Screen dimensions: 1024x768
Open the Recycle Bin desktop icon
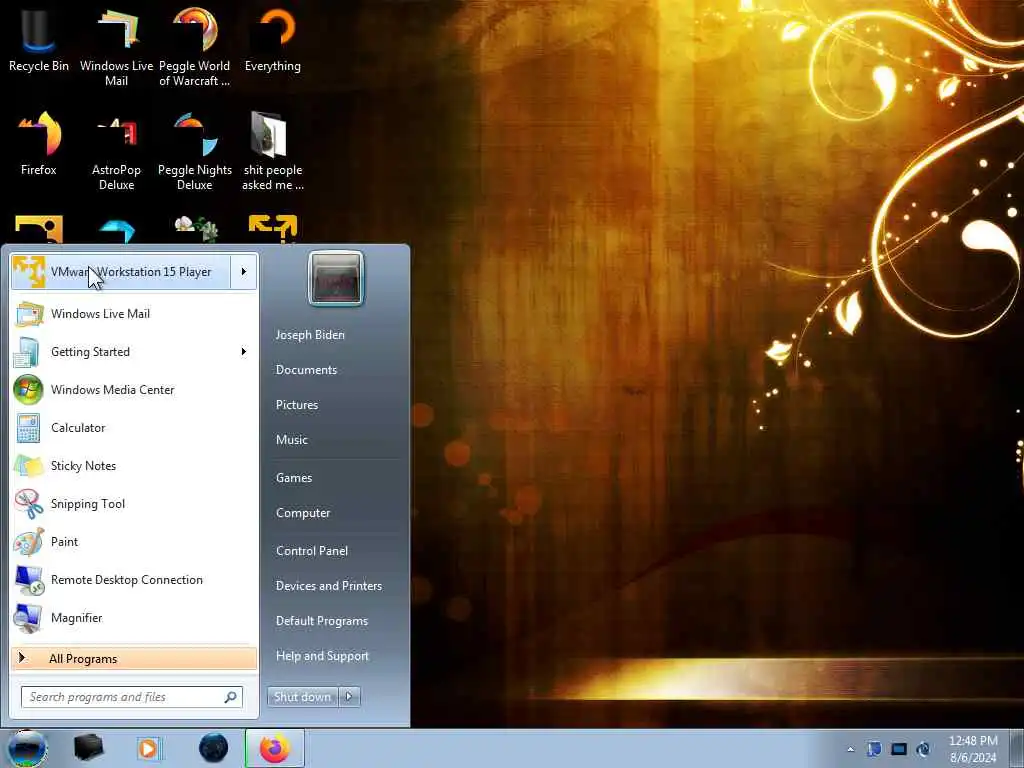pyautogui.click(x=38, y=39)
